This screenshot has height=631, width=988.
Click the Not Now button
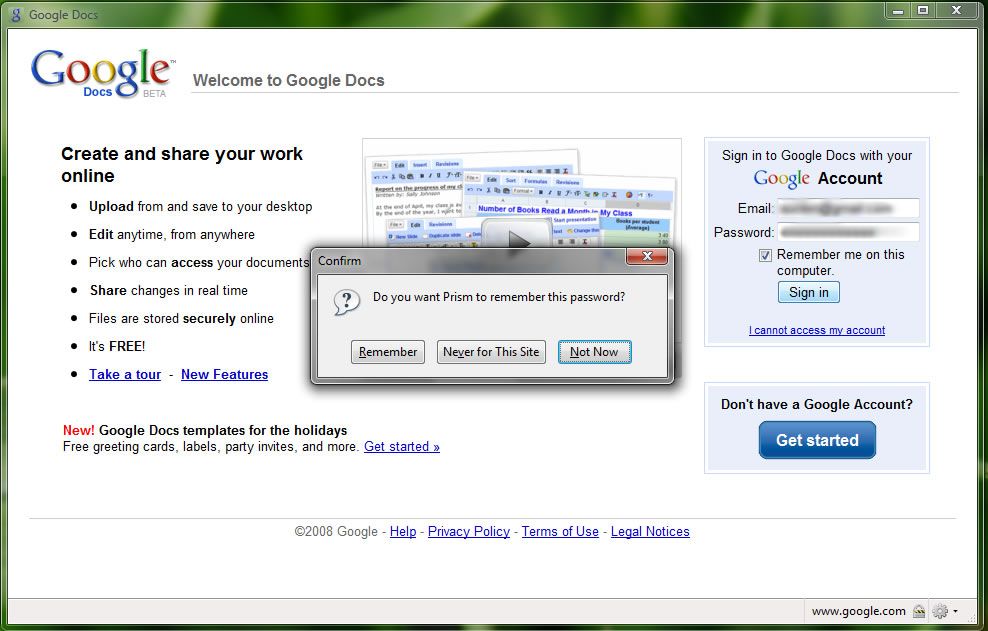594,352
